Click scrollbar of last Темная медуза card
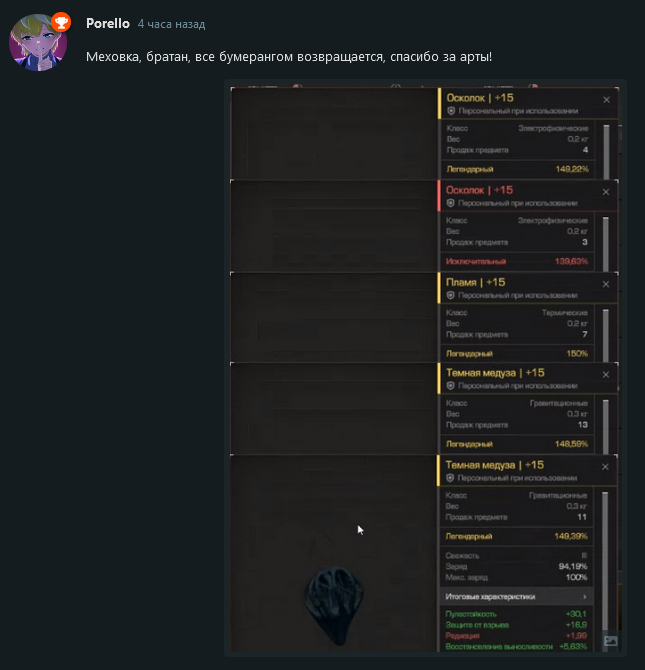This screenshot has width=645, height=670. [605, 562]
